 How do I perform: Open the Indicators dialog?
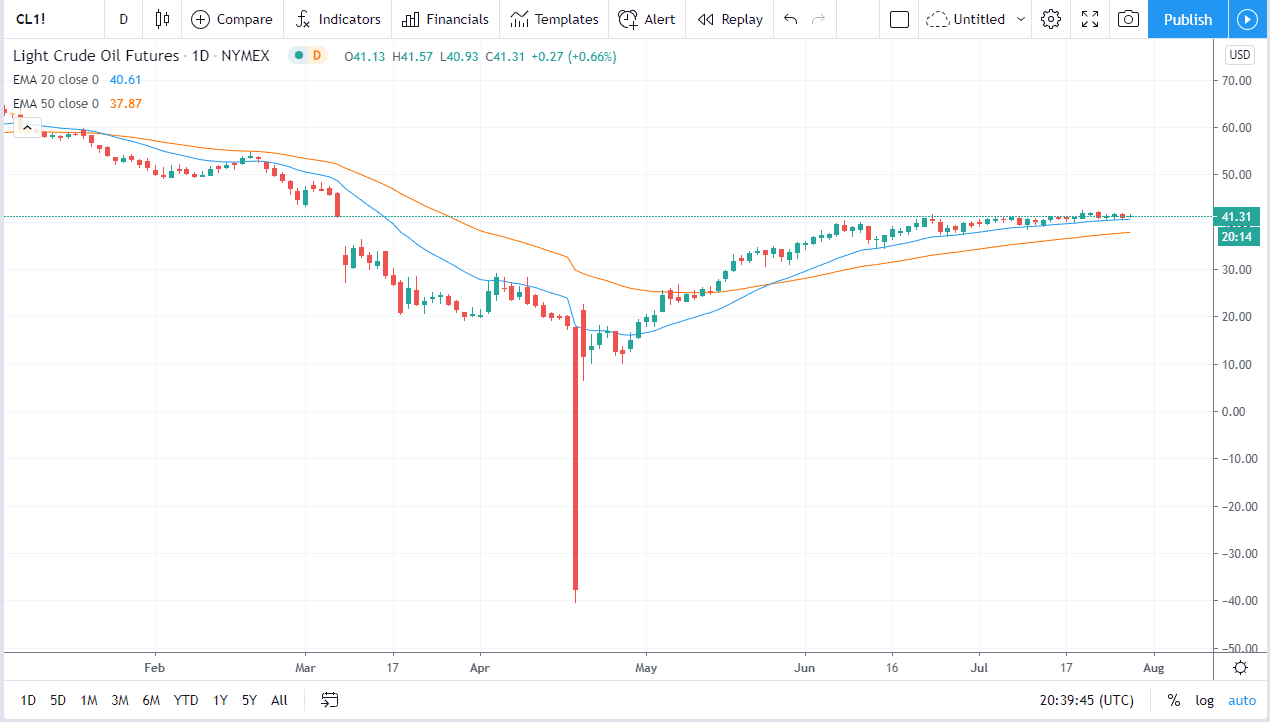(338, 19)
